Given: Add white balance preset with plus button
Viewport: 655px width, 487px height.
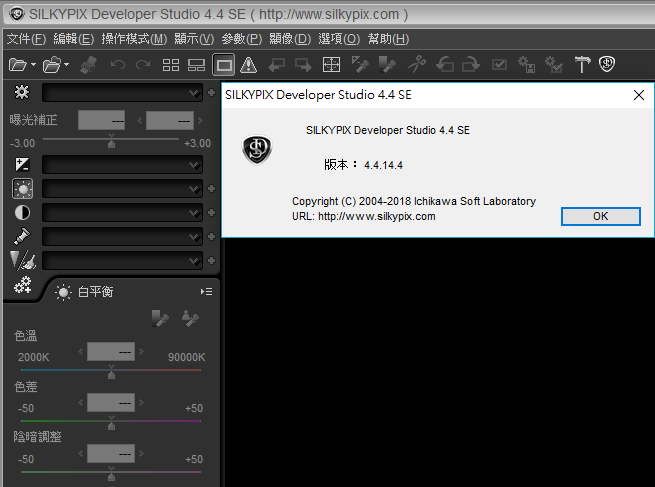Looking at the screenshot, I should point(211,189).
